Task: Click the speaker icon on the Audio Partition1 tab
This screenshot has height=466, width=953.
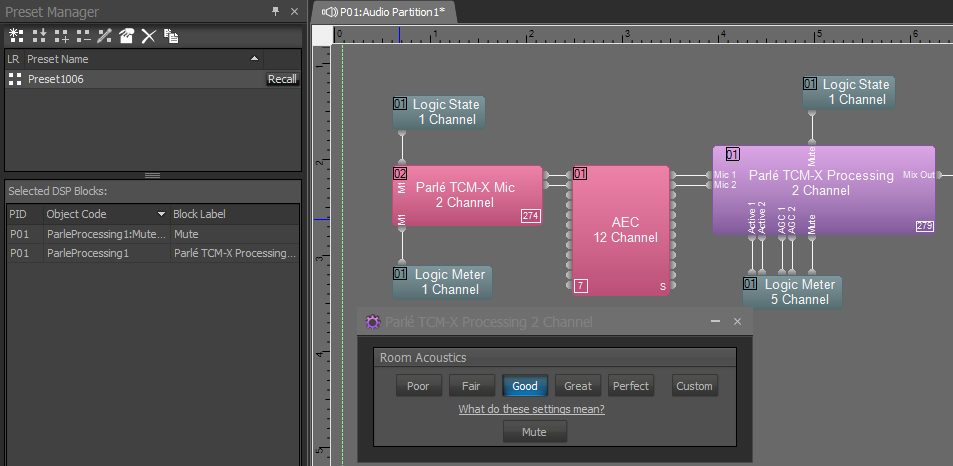Action: tap(329, 12)
